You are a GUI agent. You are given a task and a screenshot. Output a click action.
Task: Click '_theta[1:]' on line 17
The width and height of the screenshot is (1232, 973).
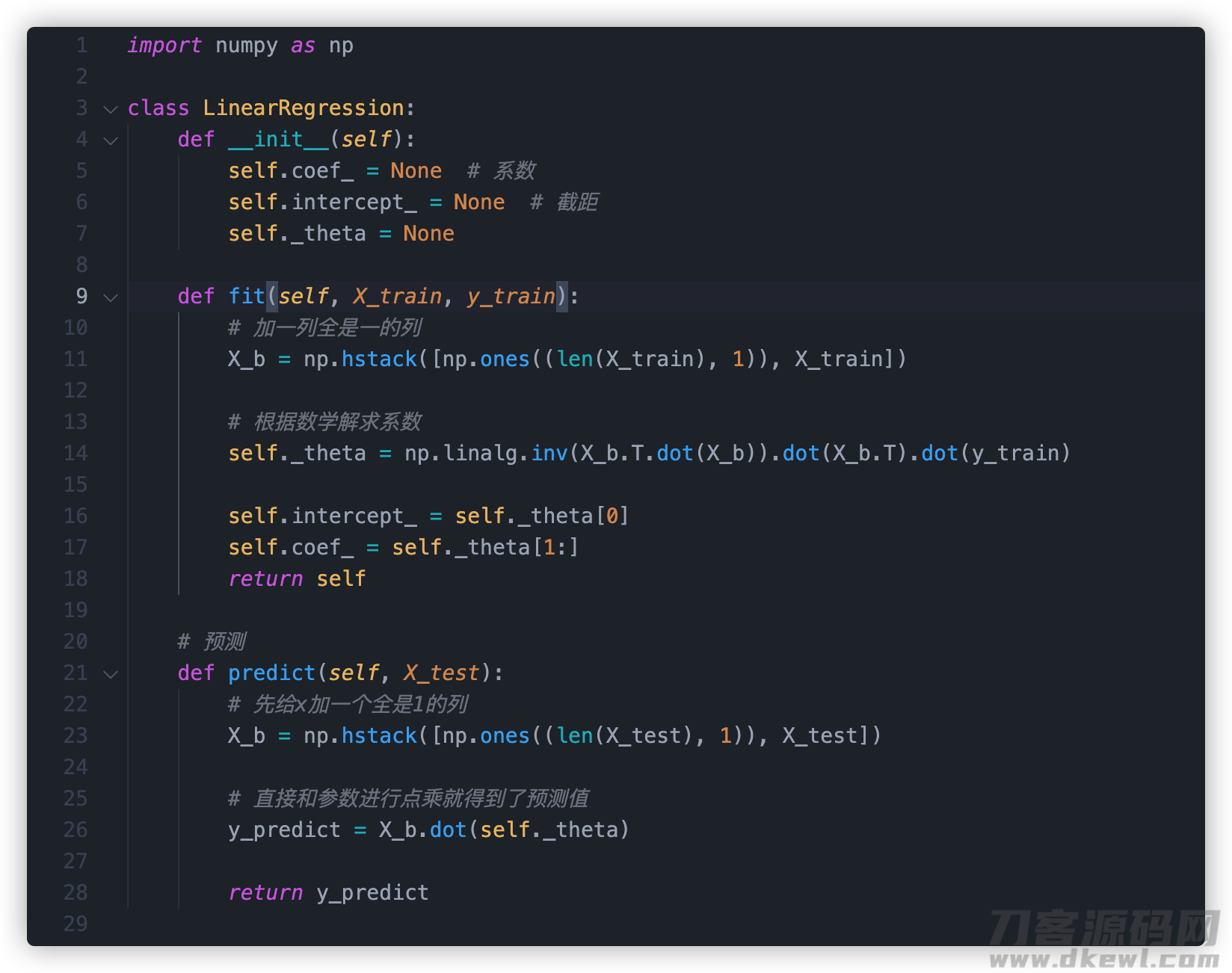(x=517, y=548)
